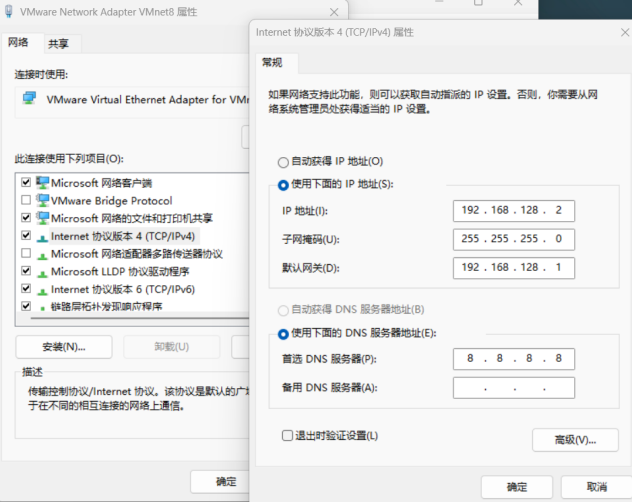The image size is (632, 502).
Task: Select 自动获得 IP 地址 radio button
Action: 283,162
